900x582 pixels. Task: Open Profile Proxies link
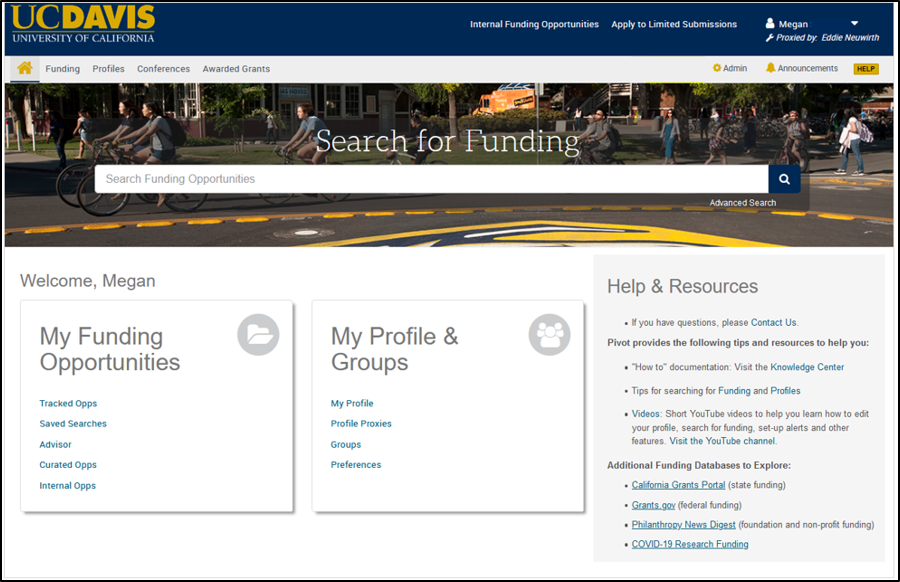[x=361, y=424]
